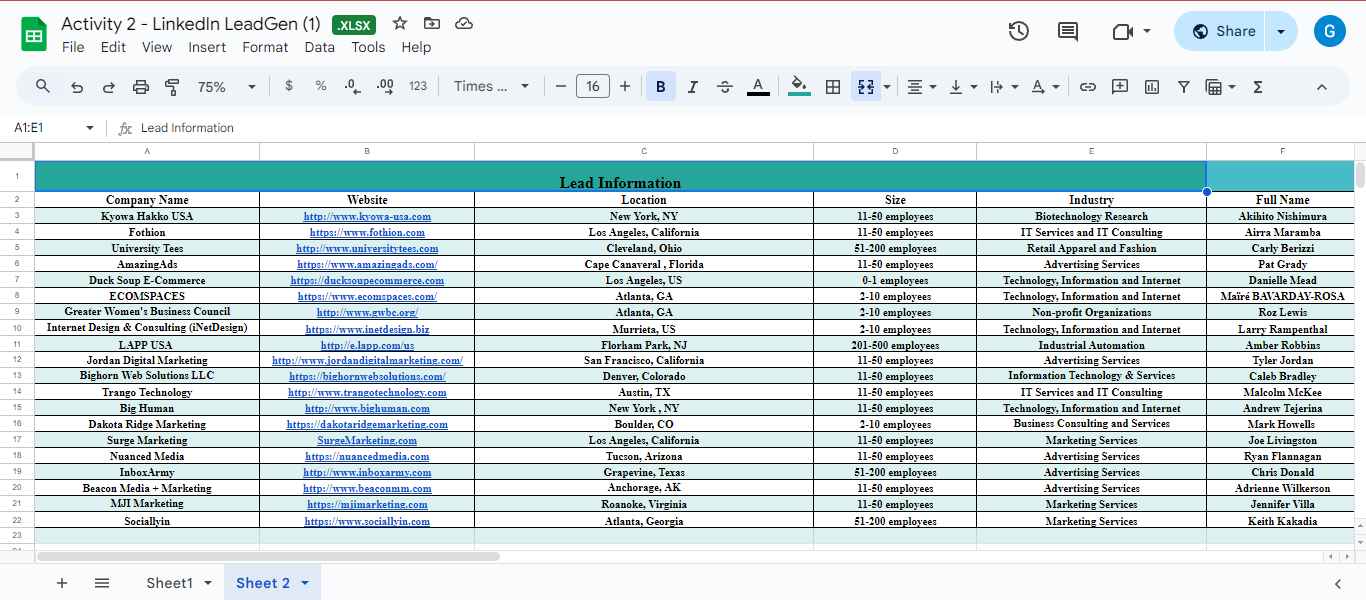Open vertical align dropdown
The image size is (1366, 600).
[x=962, y=87]
